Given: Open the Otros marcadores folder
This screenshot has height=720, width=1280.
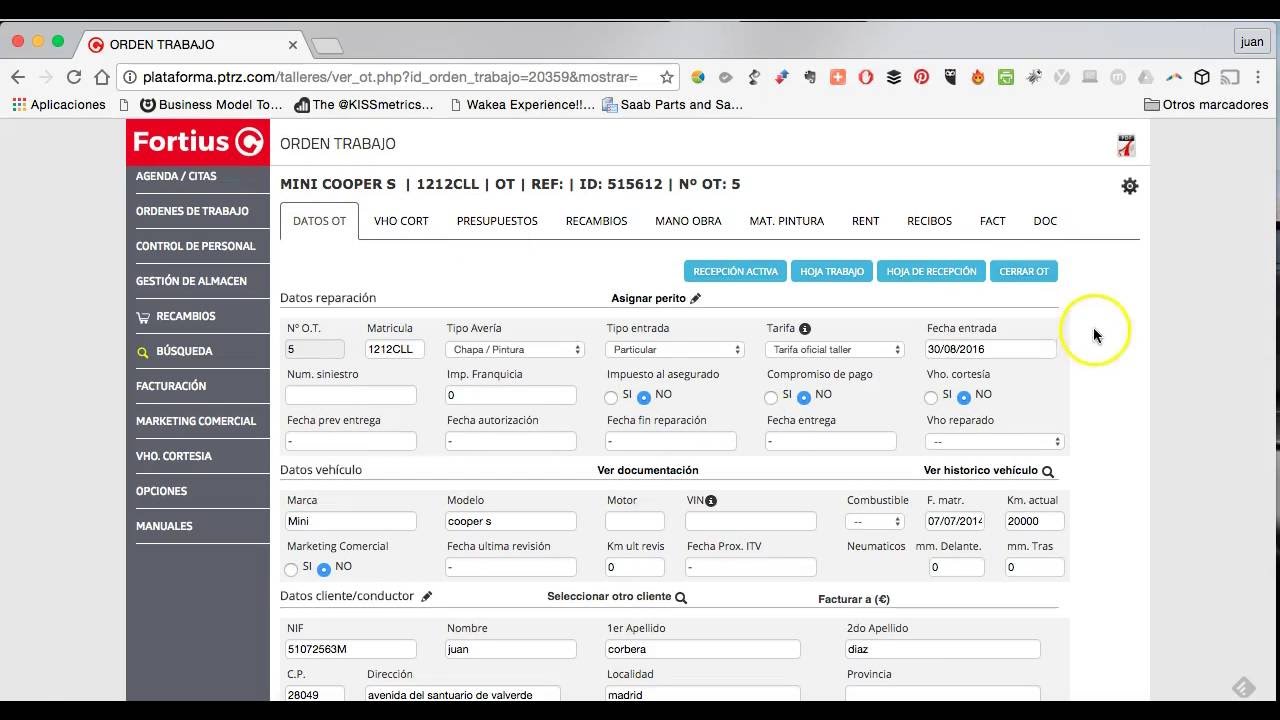Looking at the screenshot, I should point(1206,104).
